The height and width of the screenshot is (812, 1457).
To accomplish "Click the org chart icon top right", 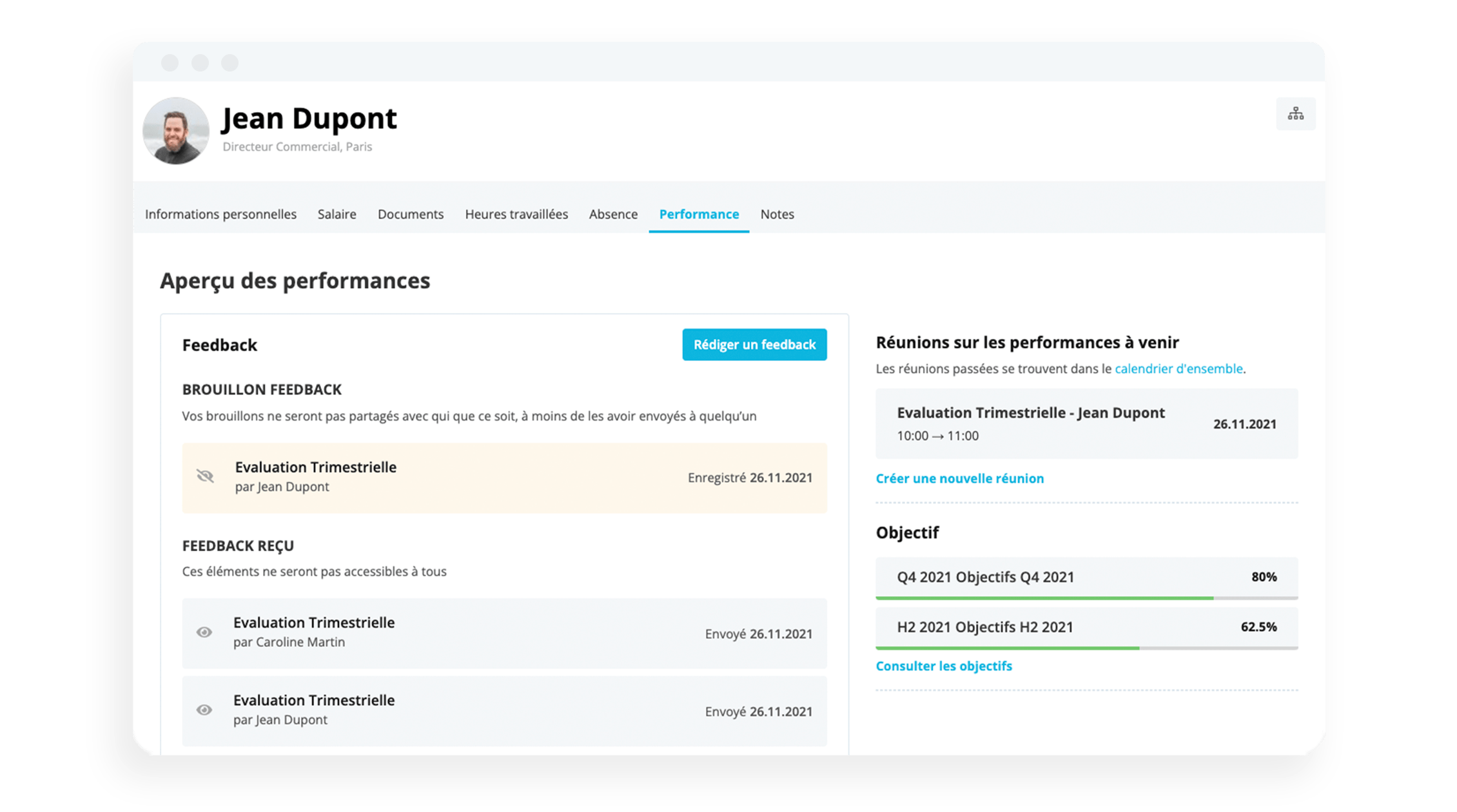I will click(x=1296, y=113).
